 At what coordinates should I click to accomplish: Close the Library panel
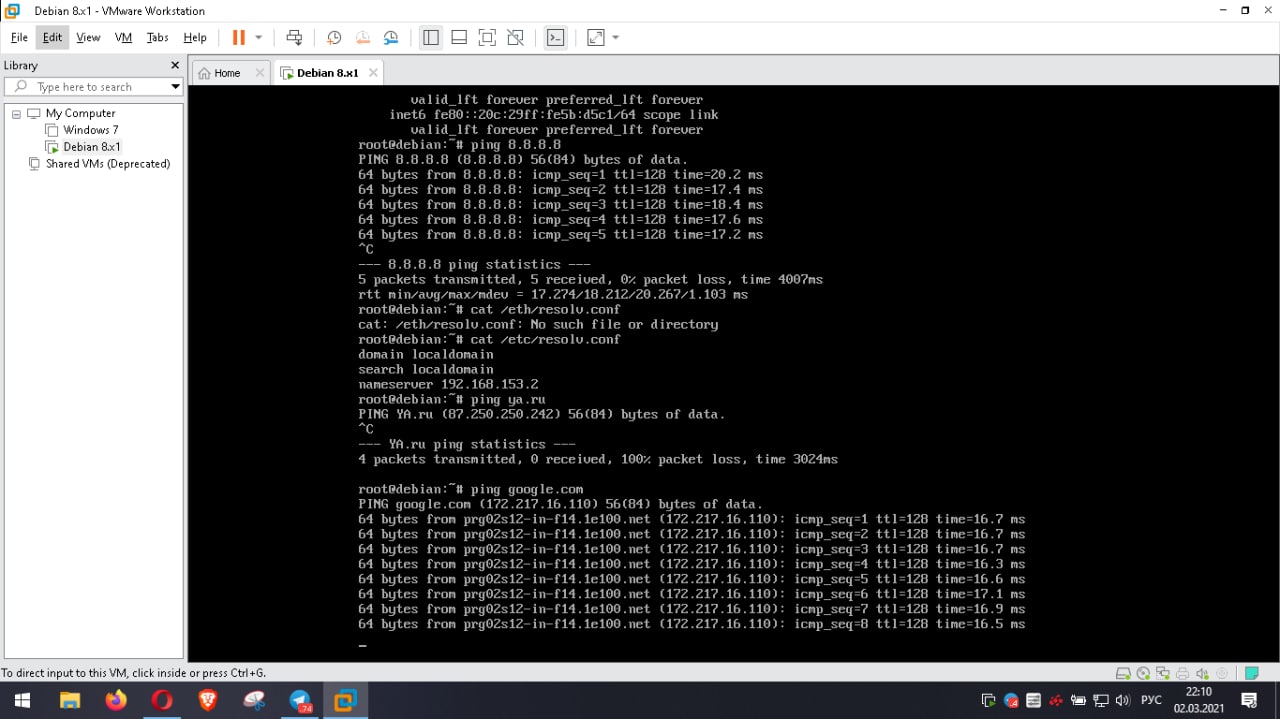pos(175,65)
